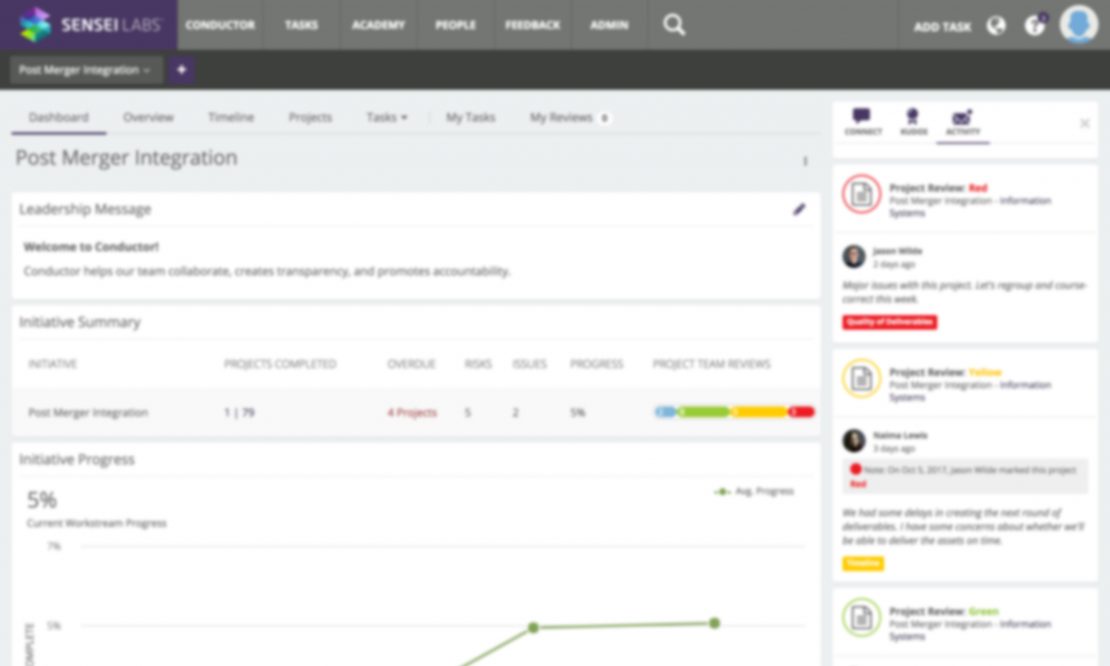Switch to the My Tasks tab
Image resolution: width=1110 pixels, height=666 pixels.
pos(470,117)
